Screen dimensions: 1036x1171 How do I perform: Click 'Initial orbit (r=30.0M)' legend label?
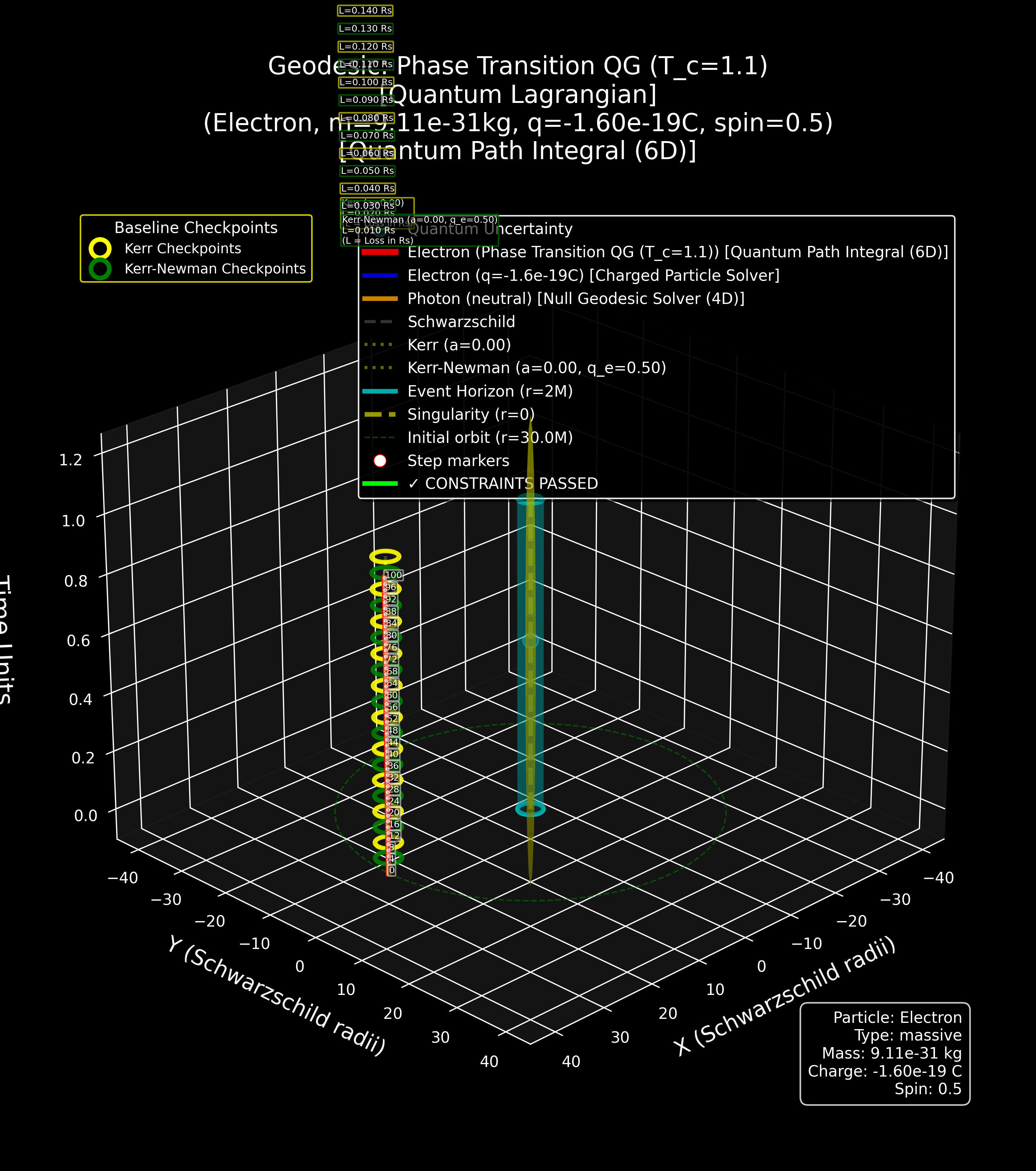pos(490,438)
